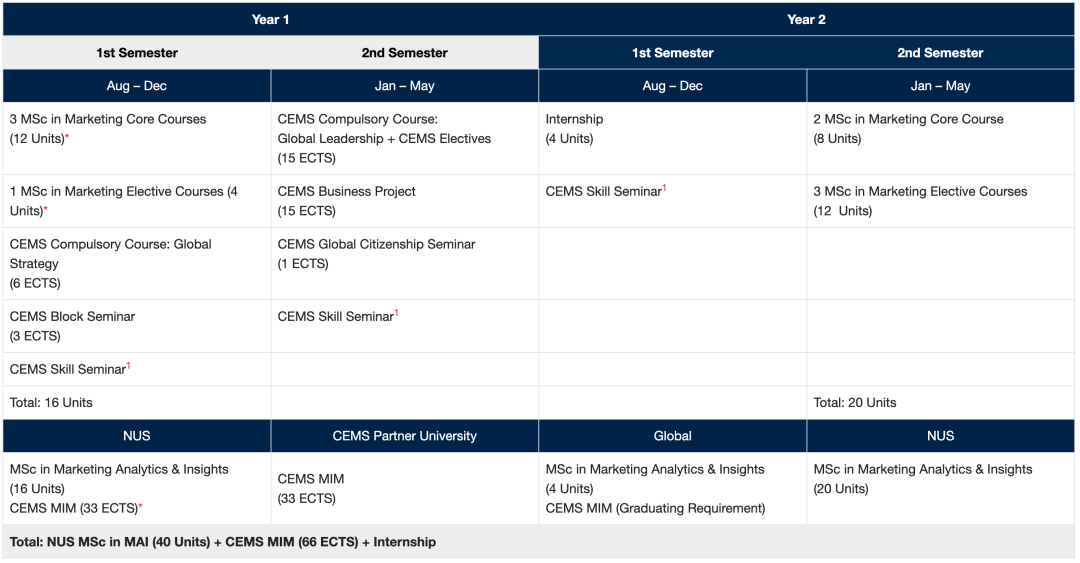Click 'CEMS Global Citizenship Seminar' cell
The image size is (1080, 563).
coord(404,264)
